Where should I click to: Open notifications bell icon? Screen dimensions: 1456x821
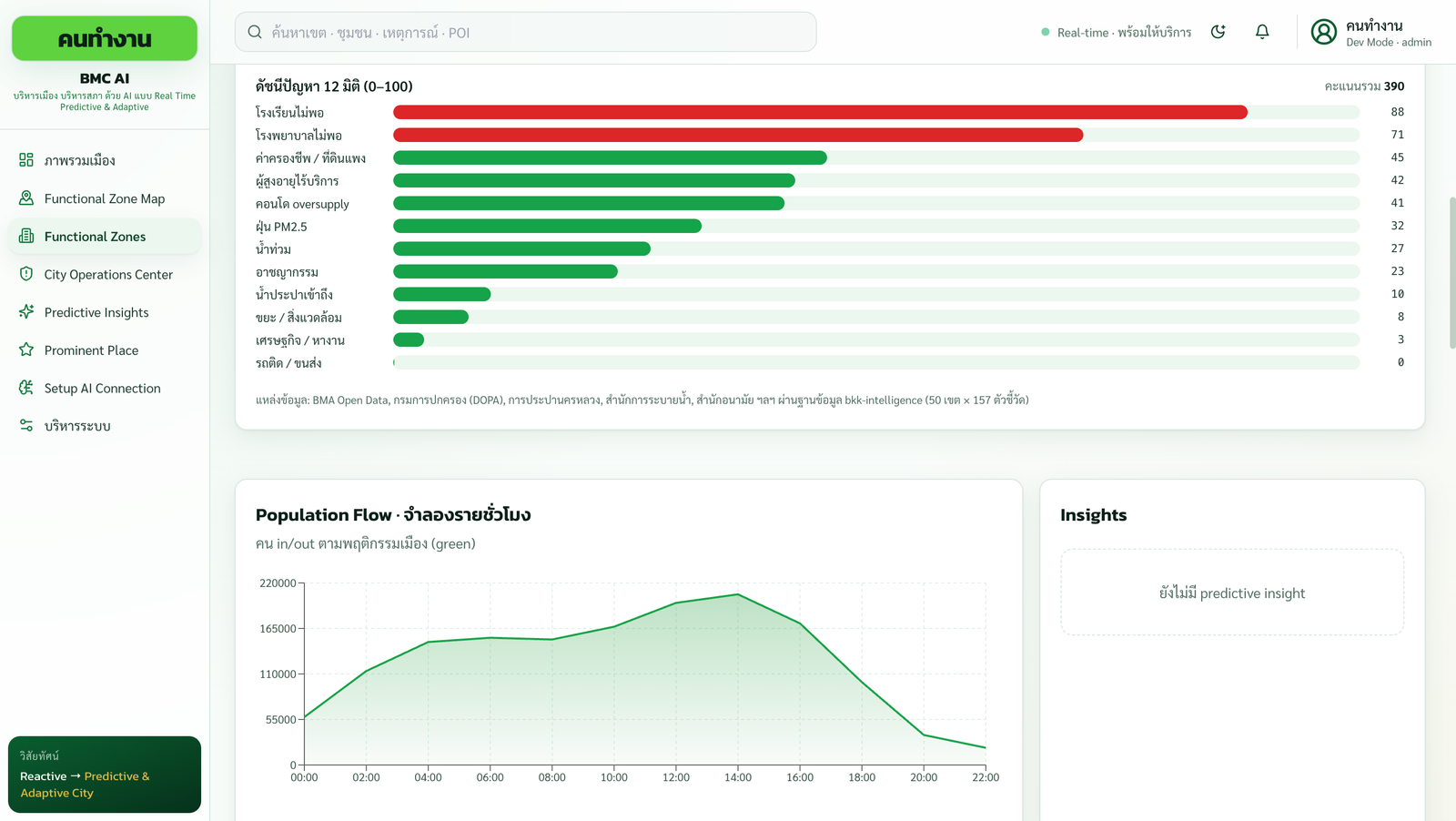pyautogui.click(x=1262, y=32)
